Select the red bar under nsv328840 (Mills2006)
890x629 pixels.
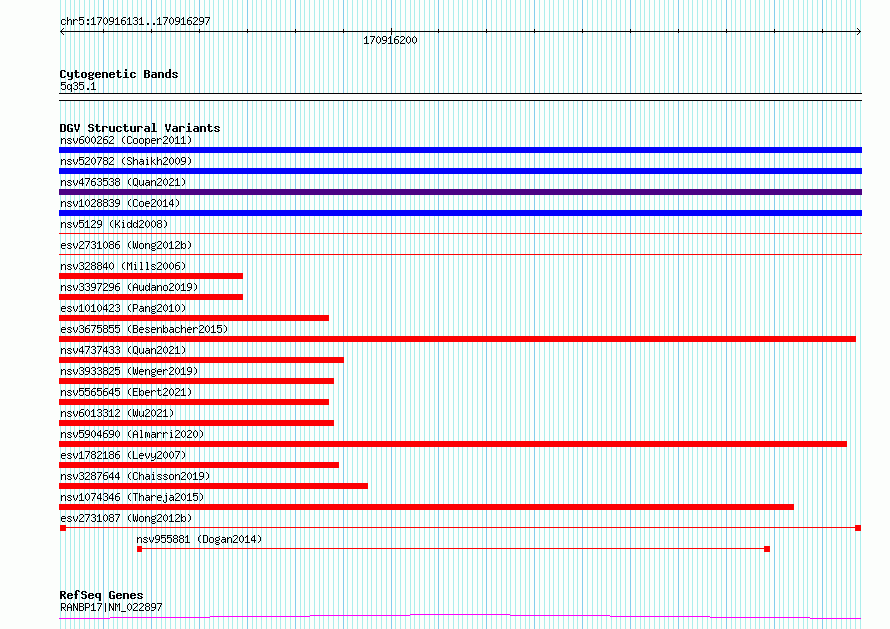point(151,276)
